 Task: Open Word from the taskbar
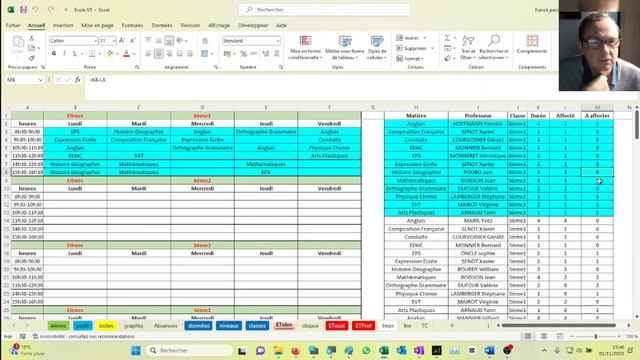[489, 350]
